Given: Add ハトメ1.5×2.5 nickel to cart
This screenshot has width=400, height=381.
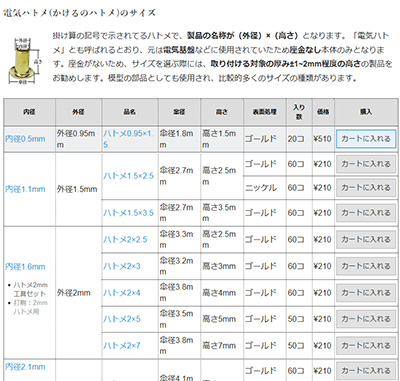Looking at the screenshot, I should coord(366,188).
